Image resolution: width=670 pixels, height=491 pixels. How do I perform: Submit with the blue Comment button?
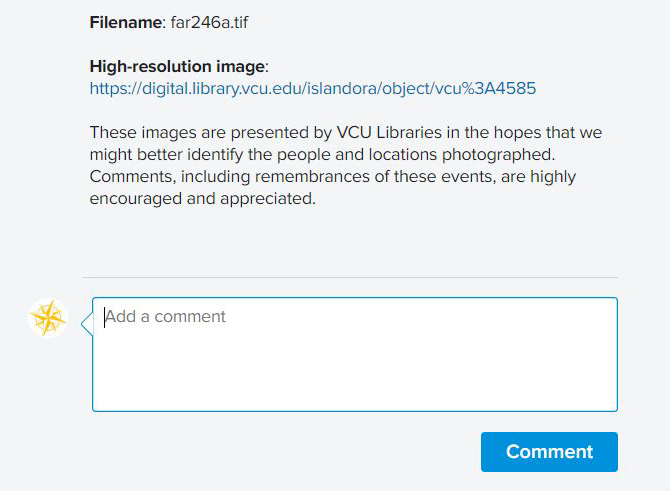point(549,452)
